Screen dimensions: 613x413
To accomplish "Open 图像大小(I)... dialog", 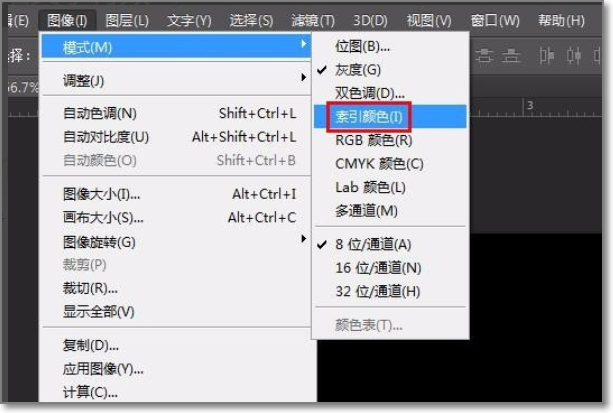I will click(x=176, y=194).
